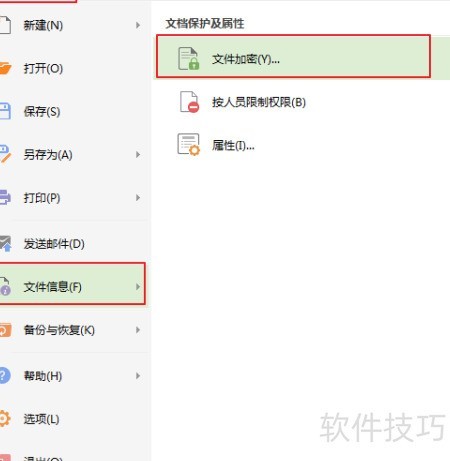450x461 pixels.
Task: Expand the 备份与恢复(K) submenu arrow
Action: click(138, 330)
